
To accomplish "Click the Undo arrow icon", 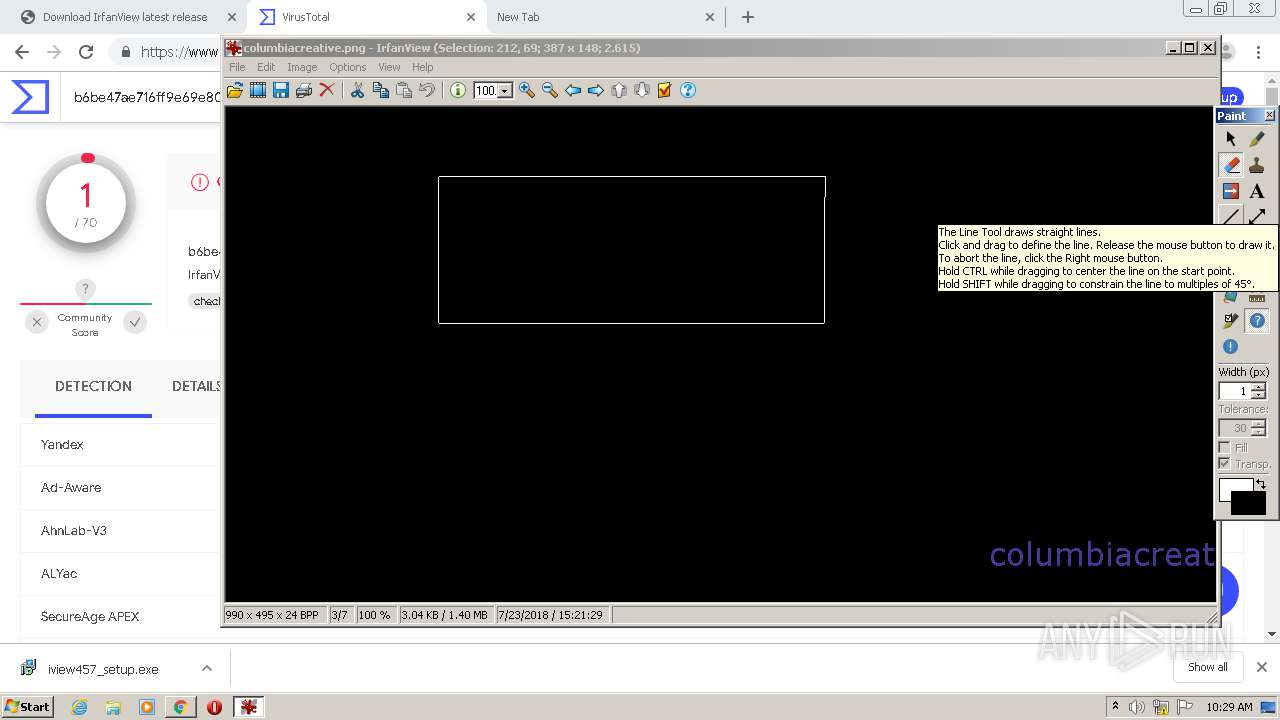I will click(x=427, y=90).
